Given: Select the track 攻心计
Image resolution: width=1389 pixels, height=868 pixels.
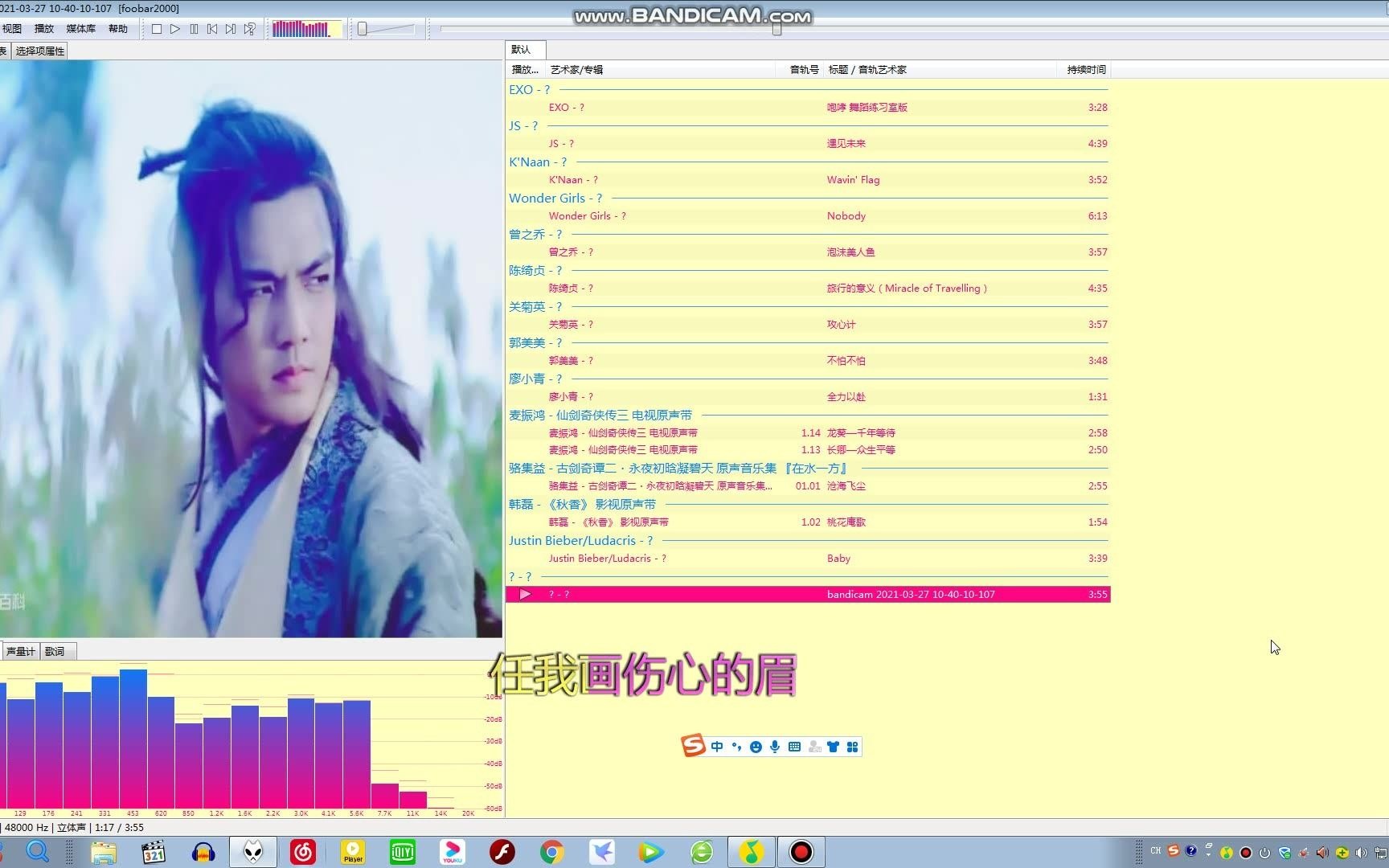Looking at the screenshot, I should point(808,325).
